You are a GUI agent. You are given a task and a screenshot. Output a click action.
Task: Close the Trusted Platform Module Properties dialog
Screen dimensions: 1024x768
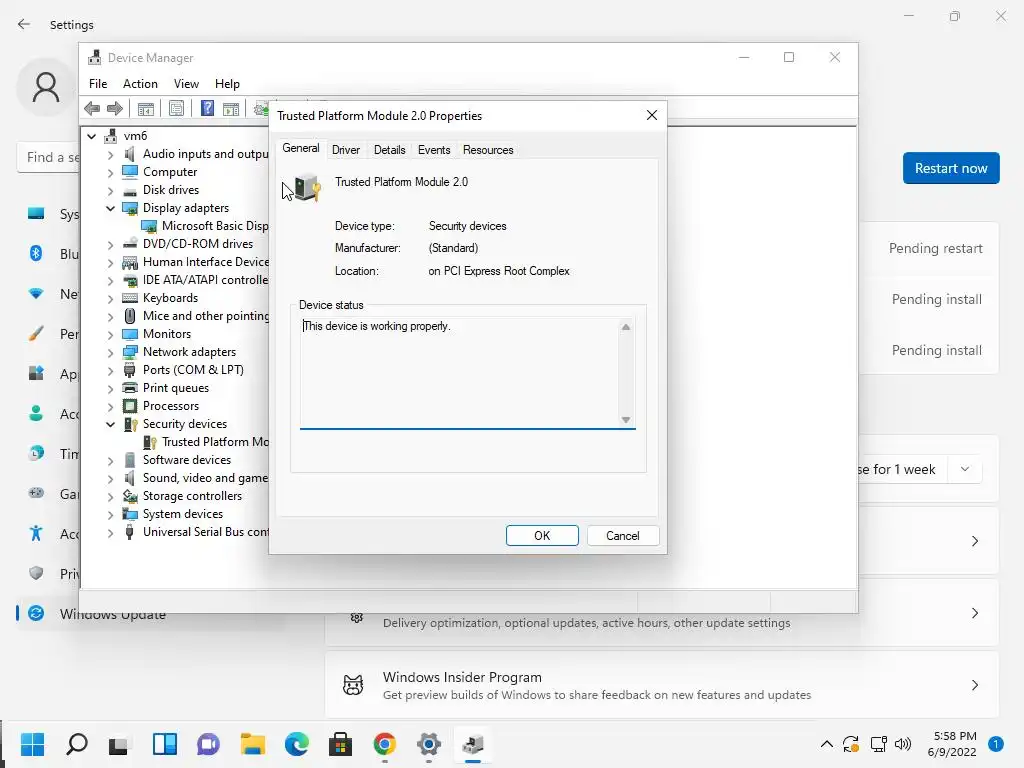651,116
